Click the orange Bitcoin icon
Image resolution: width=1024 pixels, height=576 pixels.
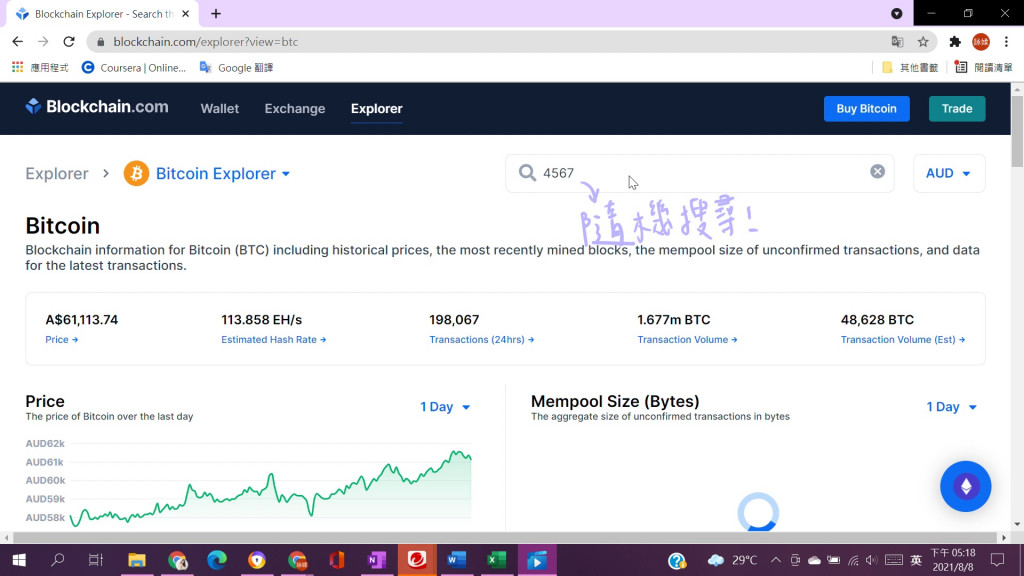136,174
